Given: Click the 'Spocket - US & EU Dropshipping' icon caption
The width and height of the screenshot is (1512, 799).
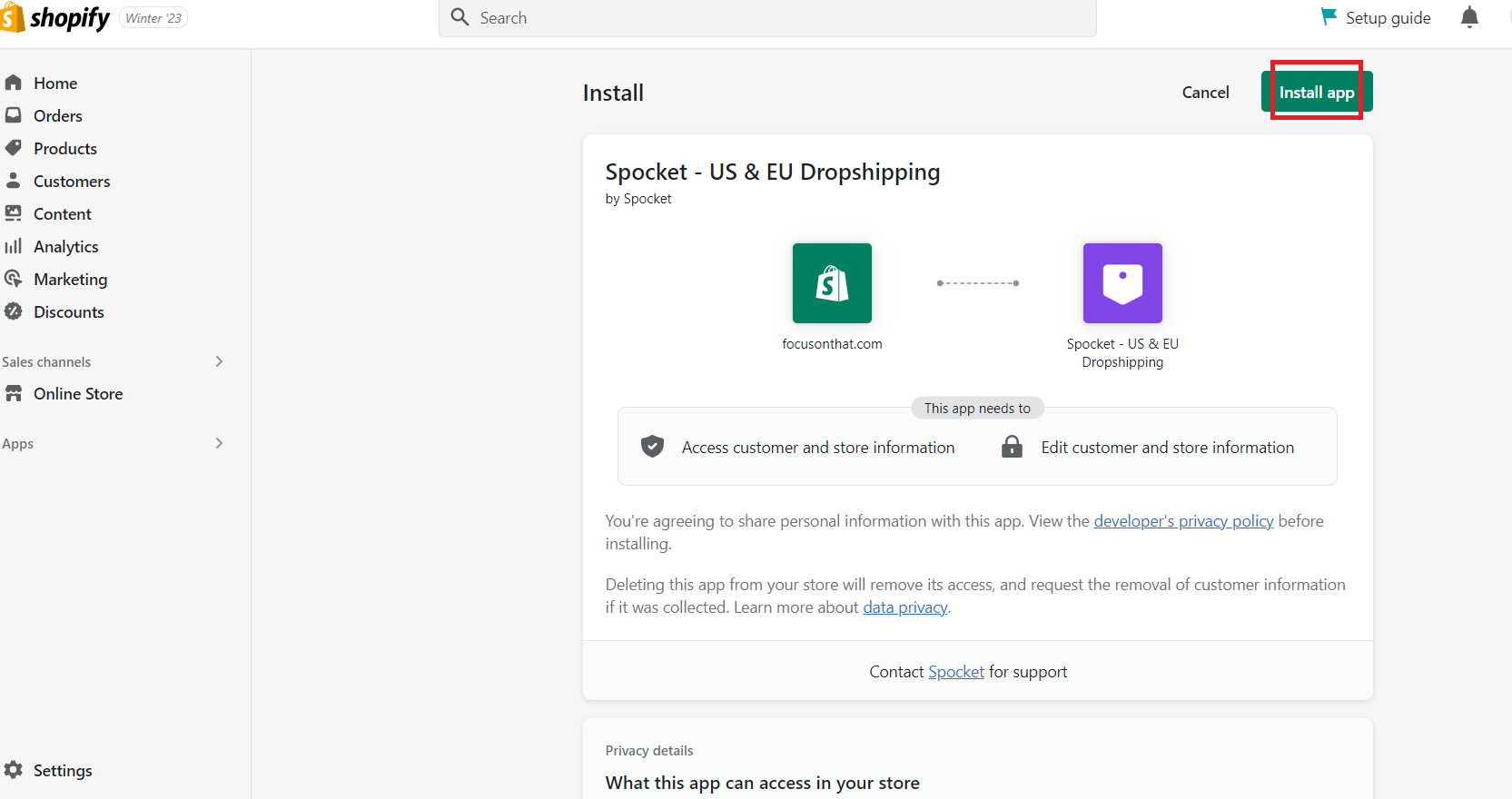Looking at the screenshot, I should click(1122, 352).
